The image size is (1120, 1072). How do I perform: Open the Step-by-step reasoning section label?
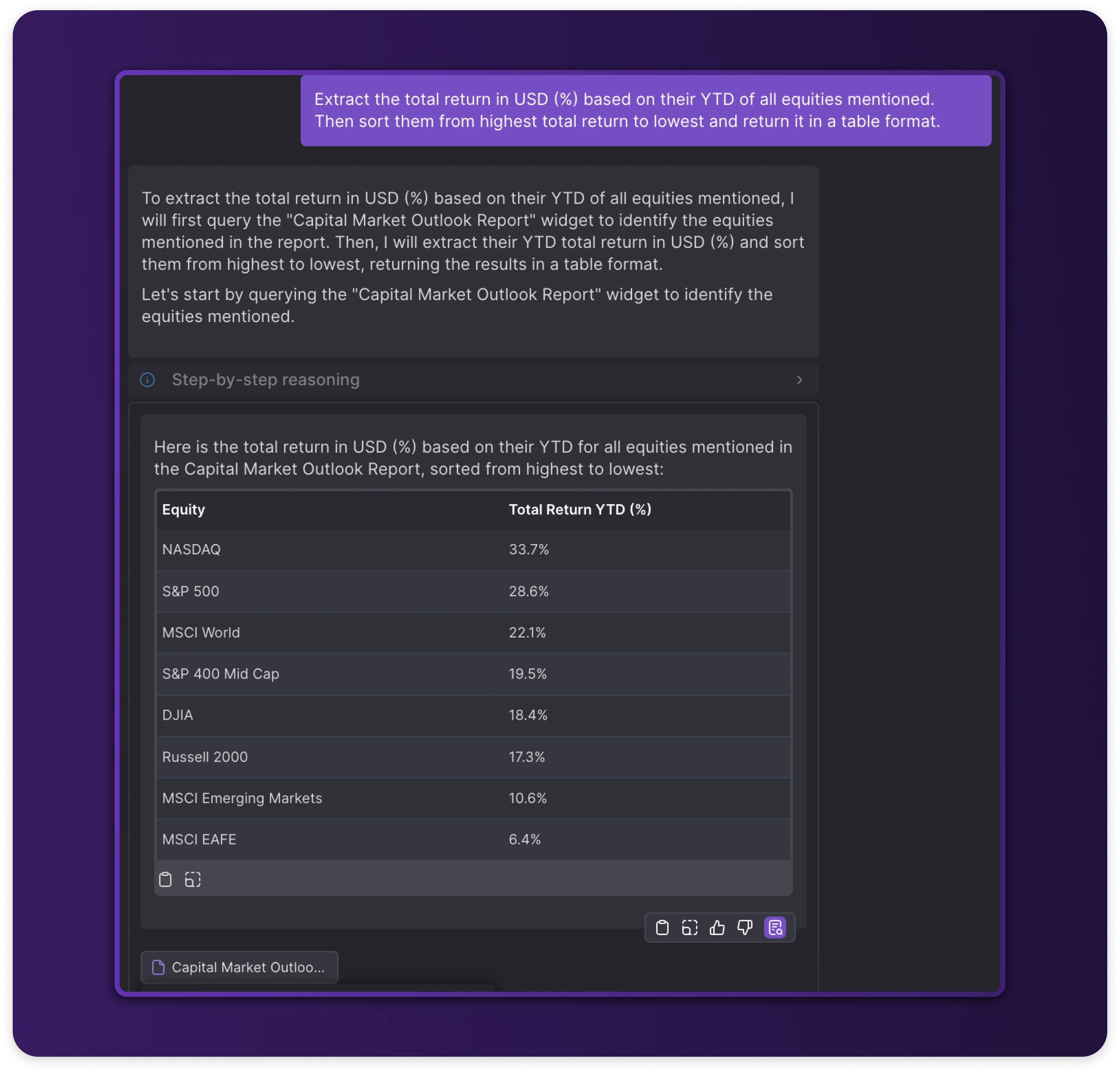click(266, 380)
